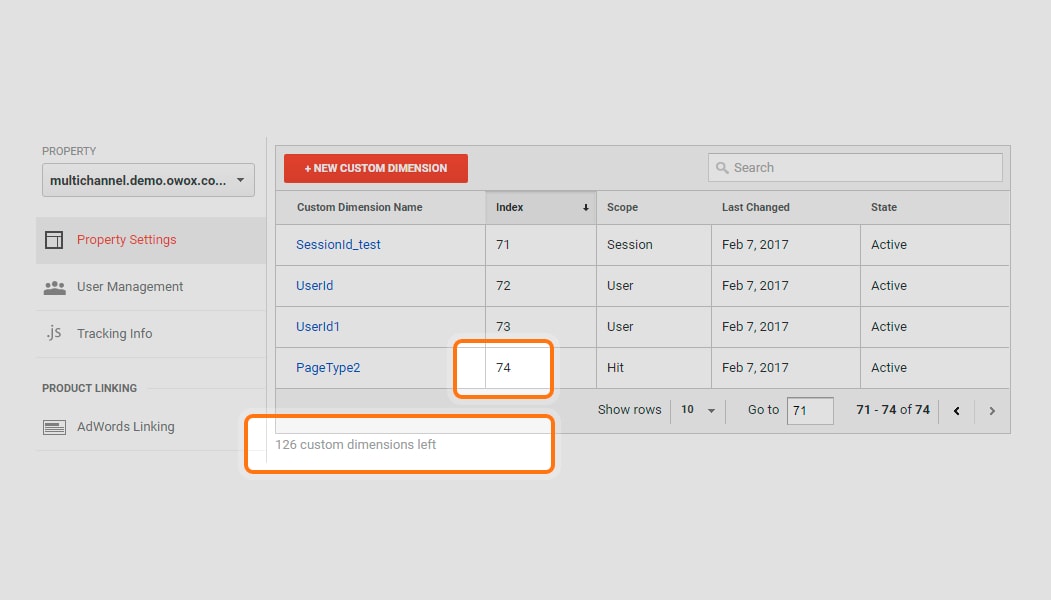Image resolution: width=1051 pixels, height=600 pixels.
Task: Expand the Show rows dropdown
Action: tap(698, 410)
